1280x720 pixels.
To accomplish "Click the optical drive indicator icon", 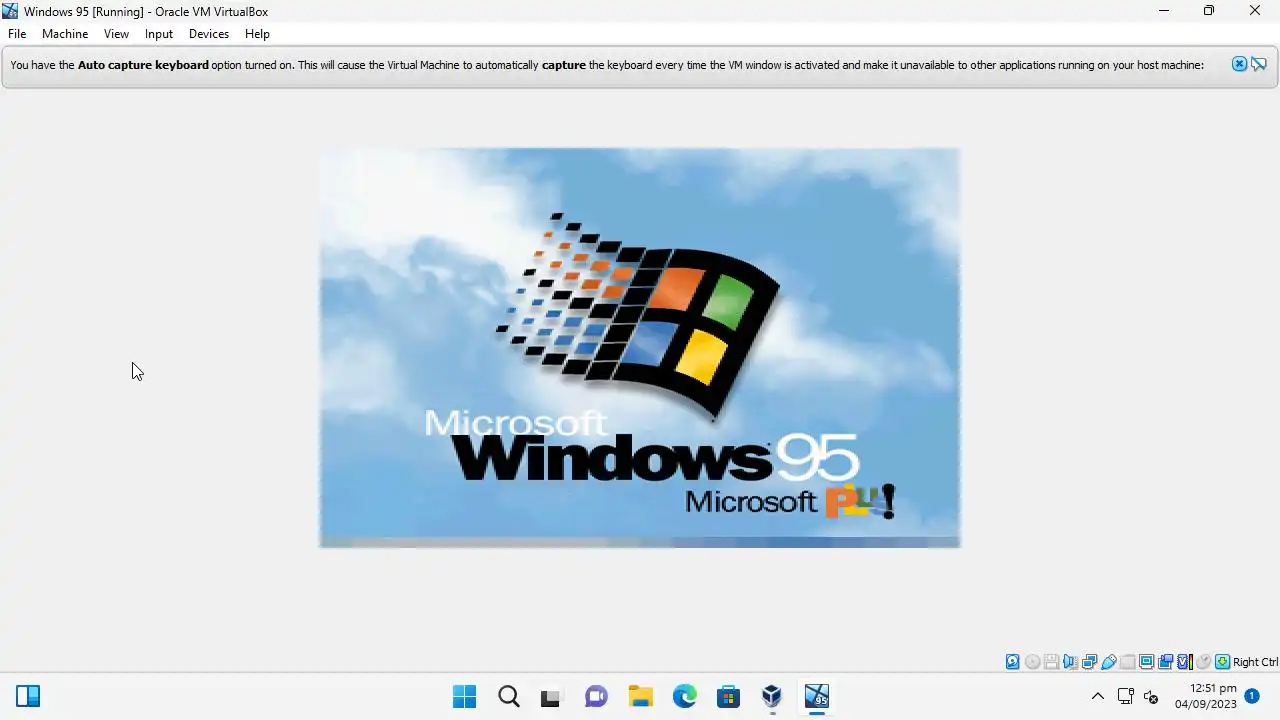I will (1032, 662).
